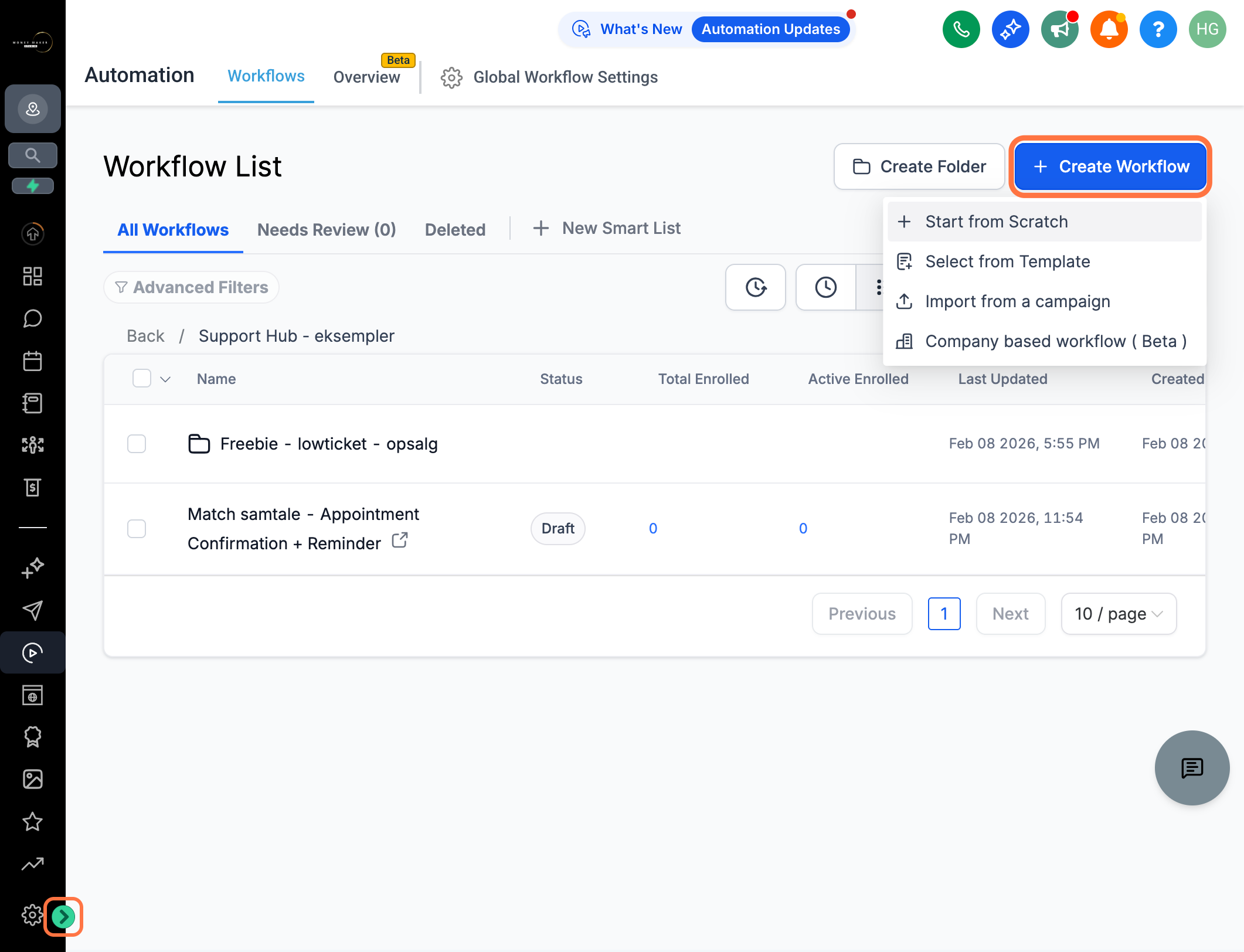
Task: Open the media storage image icon
Action: pyautogui.click(x=33, y=779)
